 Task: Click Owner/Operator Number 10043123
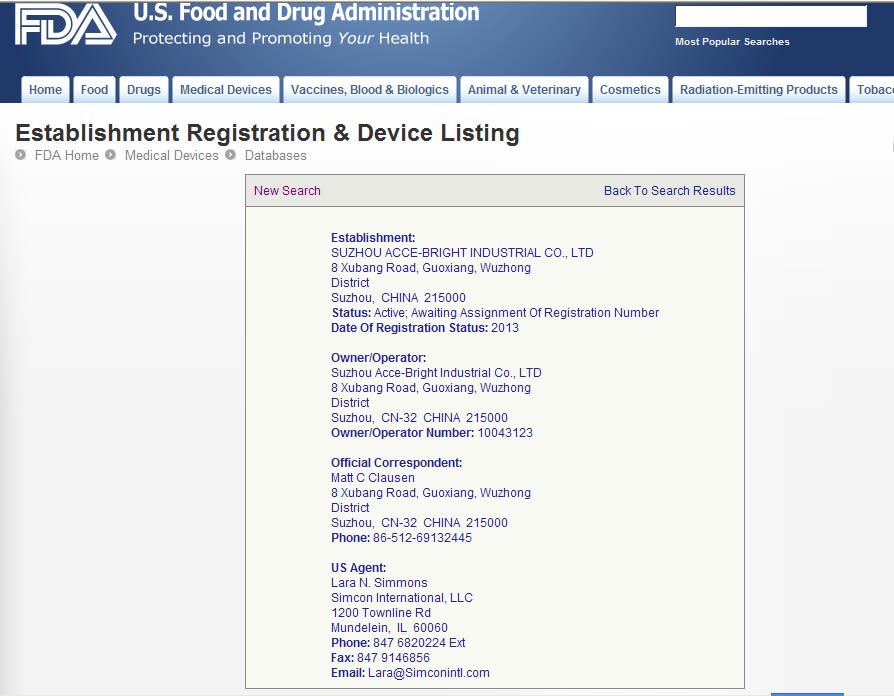[x=432, y=433]
